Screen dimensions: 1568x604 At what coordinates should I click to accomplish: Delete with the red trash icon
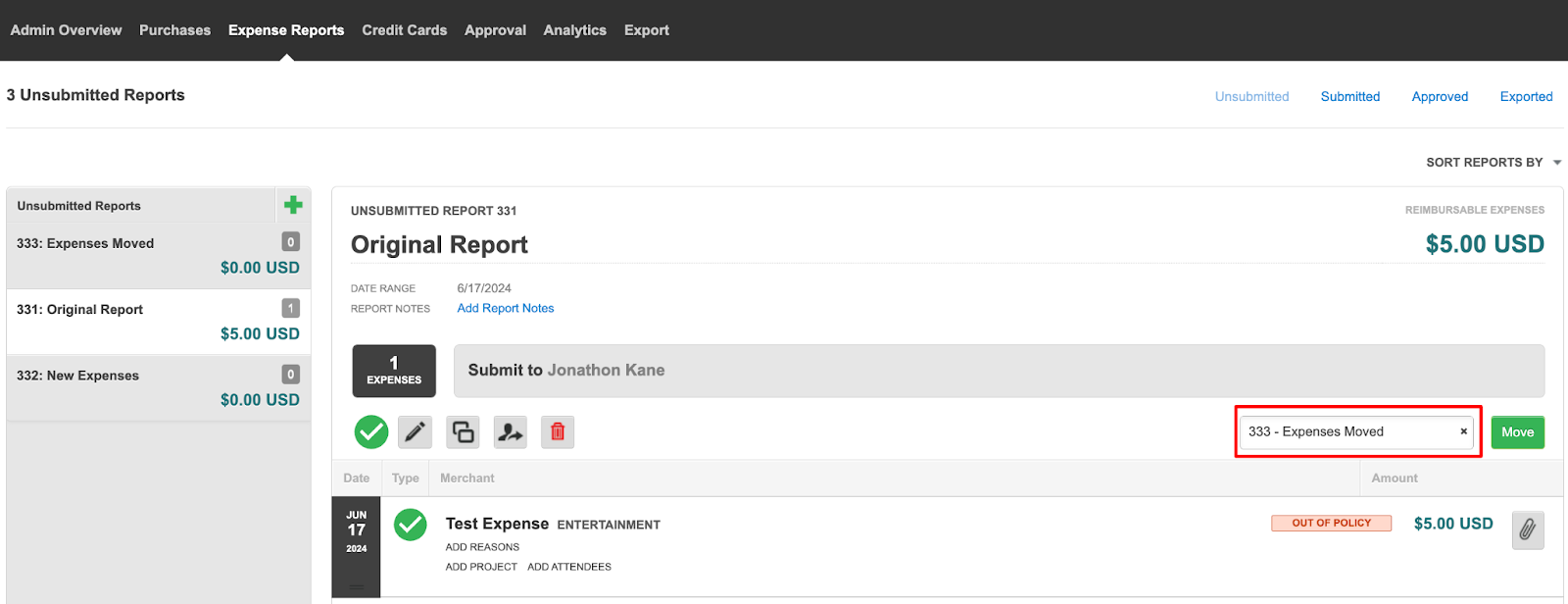pyautogui.click(x=558, y=431)
